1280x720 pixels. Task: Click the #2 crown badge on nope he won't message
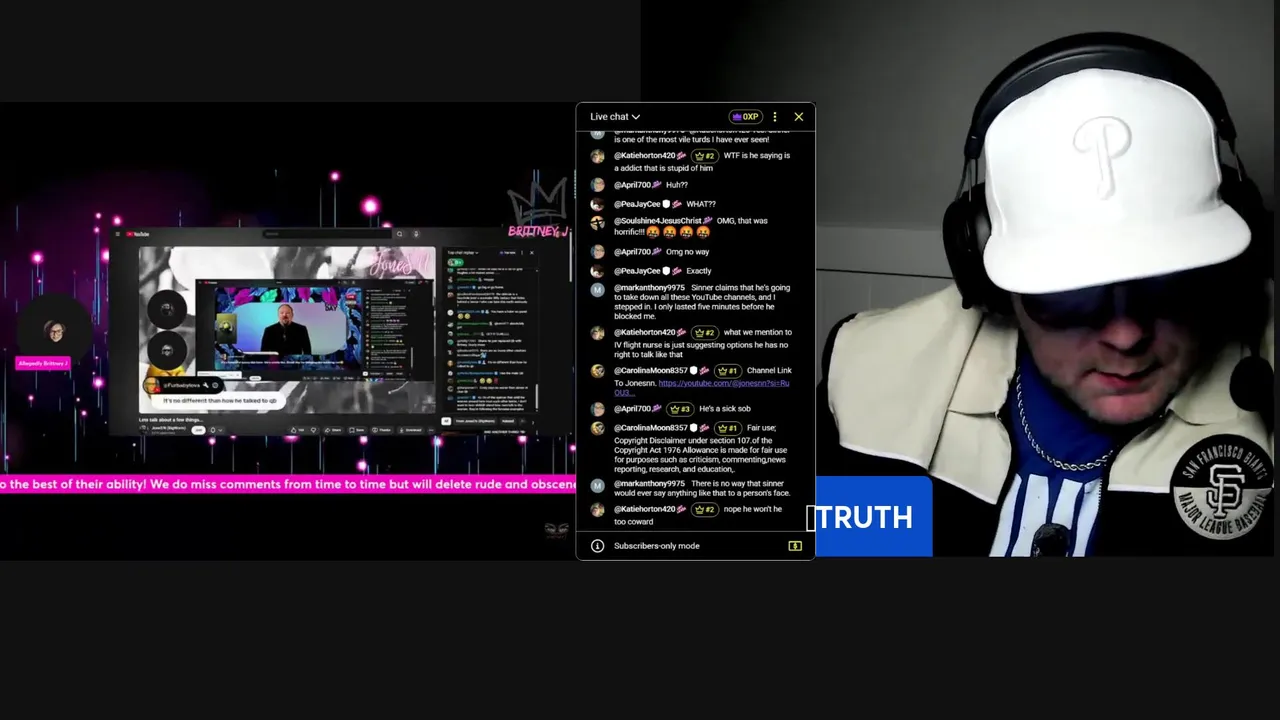(704, 509)
